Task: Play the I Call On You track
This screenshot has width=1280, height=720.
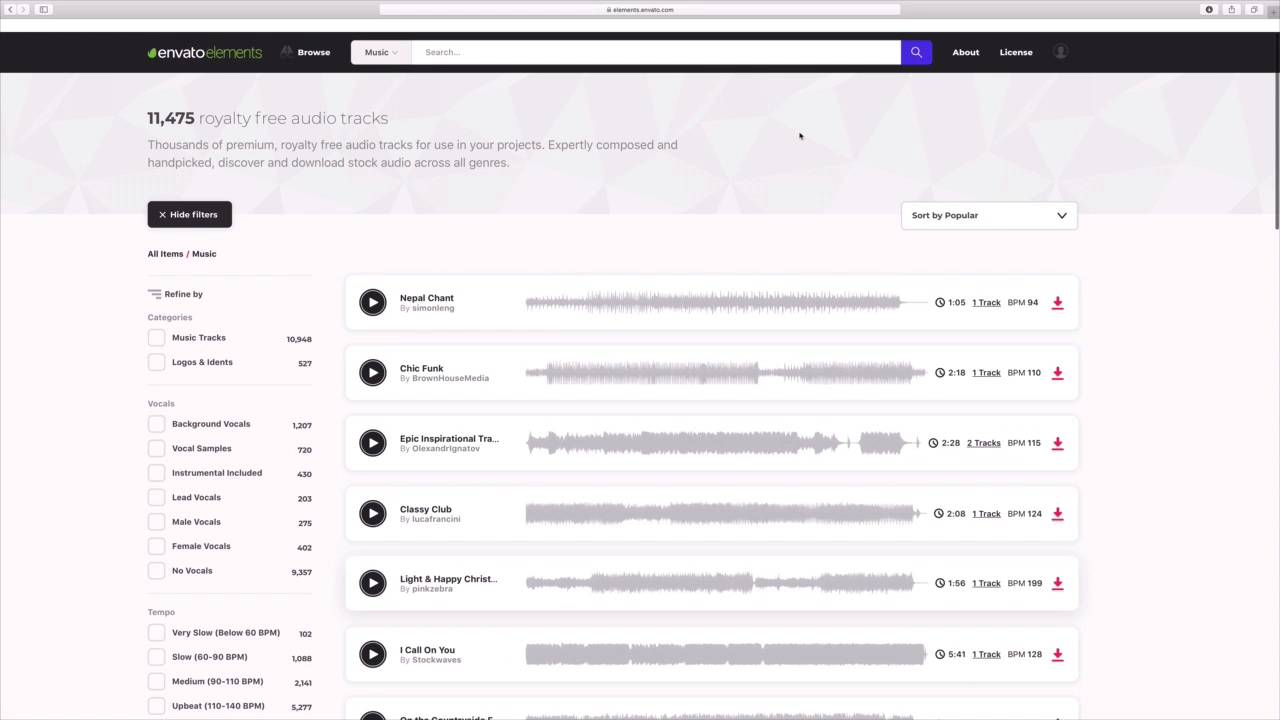Action: click(373, 654)
